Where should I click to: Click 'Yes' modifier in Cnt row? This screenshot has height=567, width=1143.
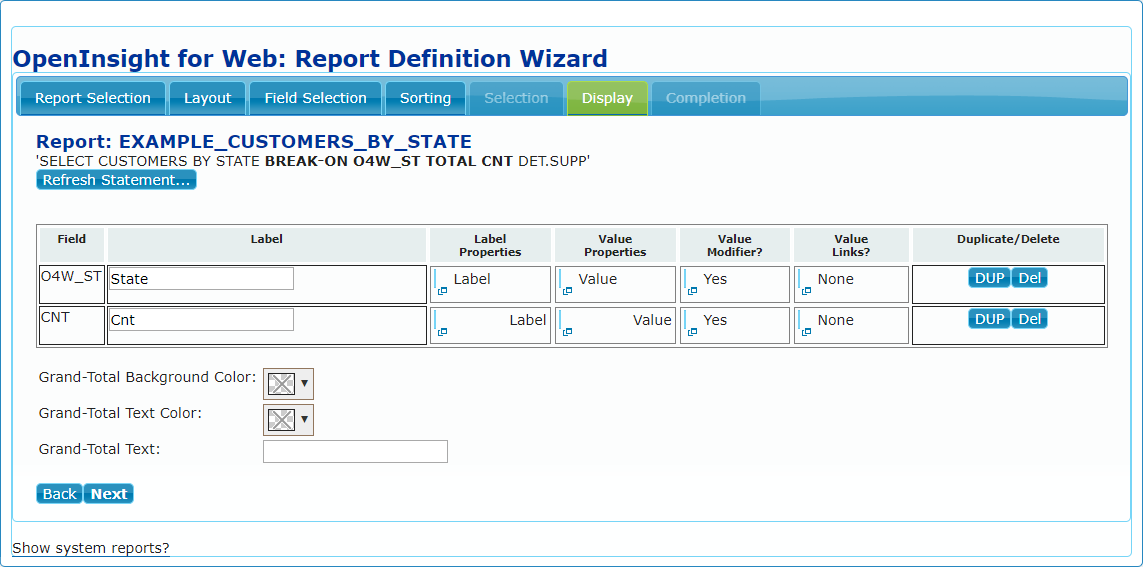tap(715, 320)
